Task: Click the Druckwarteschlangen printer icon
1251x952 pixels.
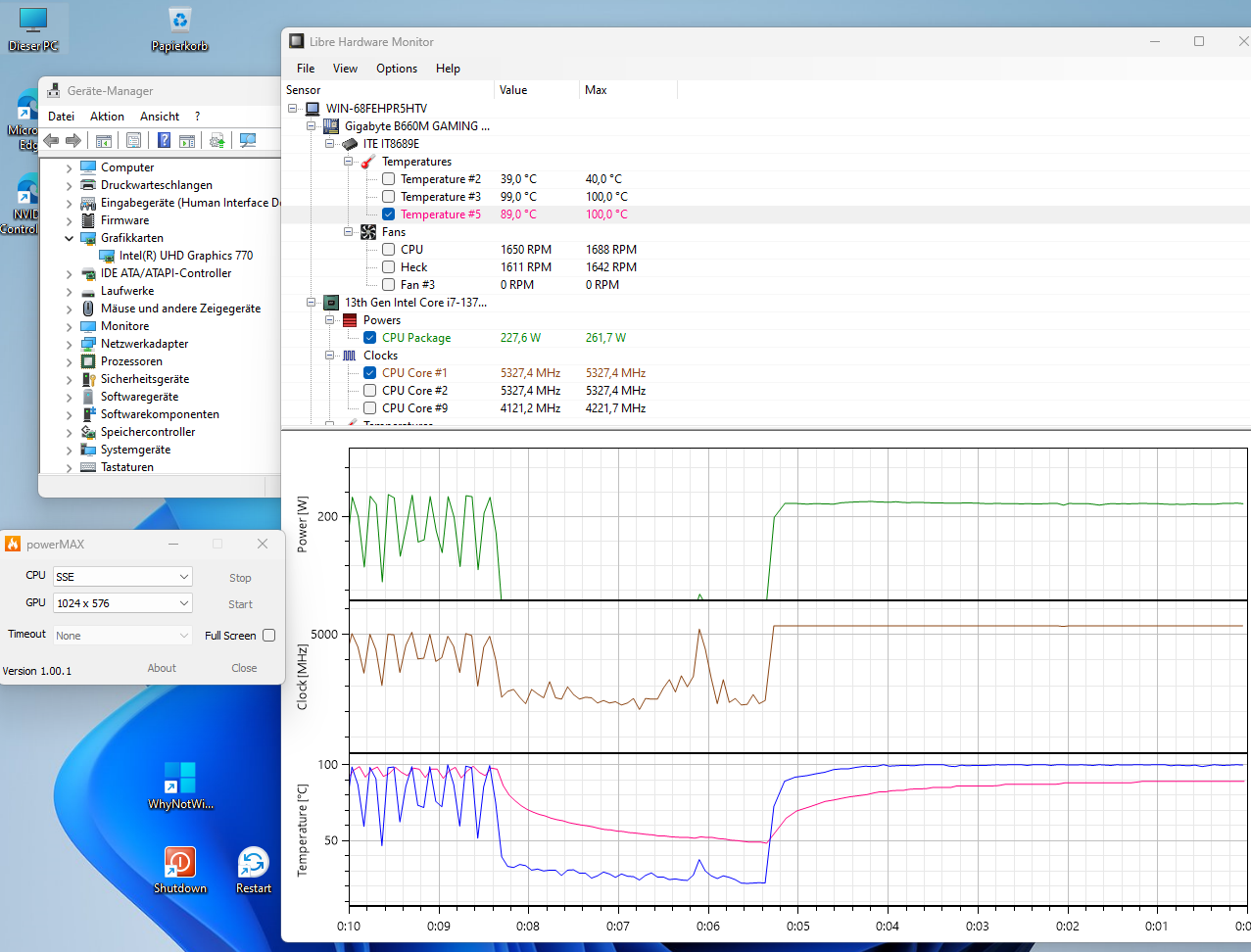Action: click(88, 185)
